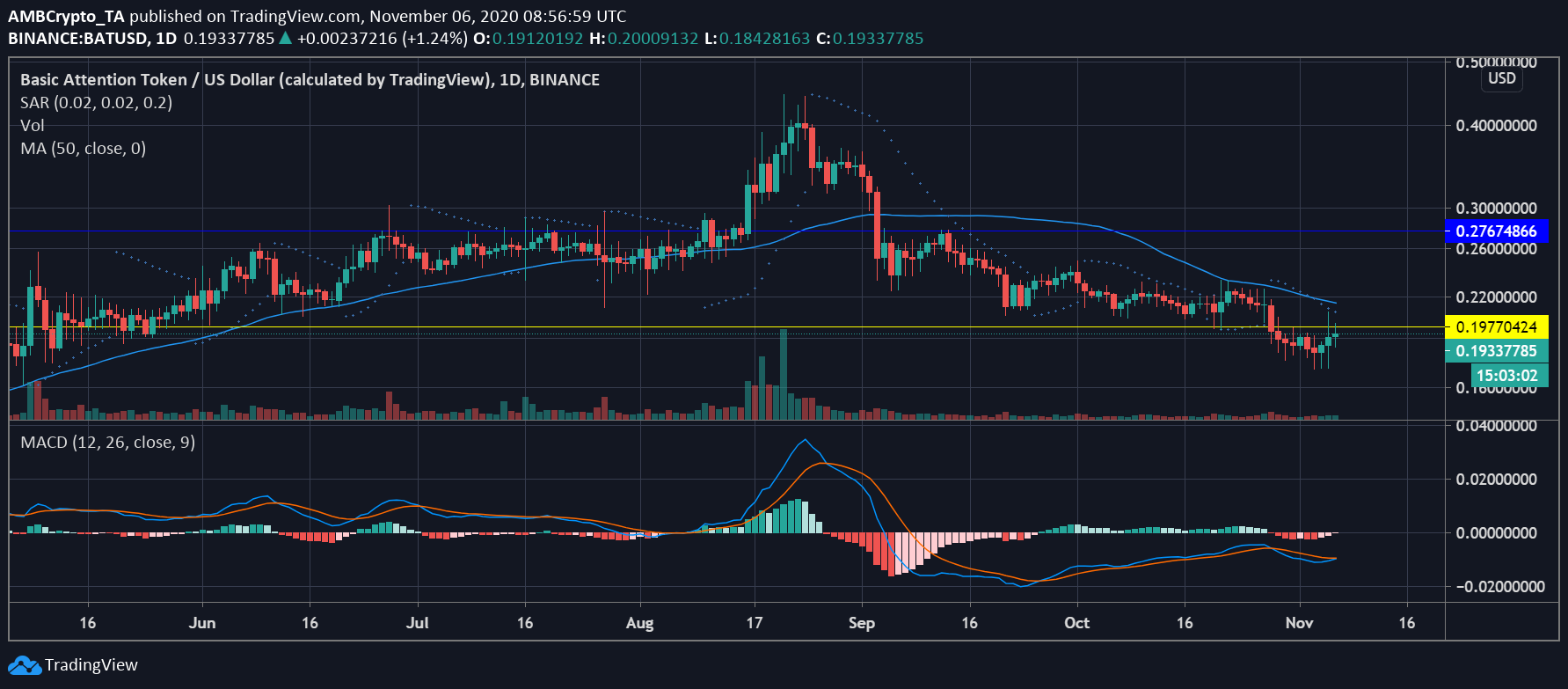1568x689 pixels.
Task: Select the MA (50, close, 0) indicator legend
Action: click(x=84, y=149)
